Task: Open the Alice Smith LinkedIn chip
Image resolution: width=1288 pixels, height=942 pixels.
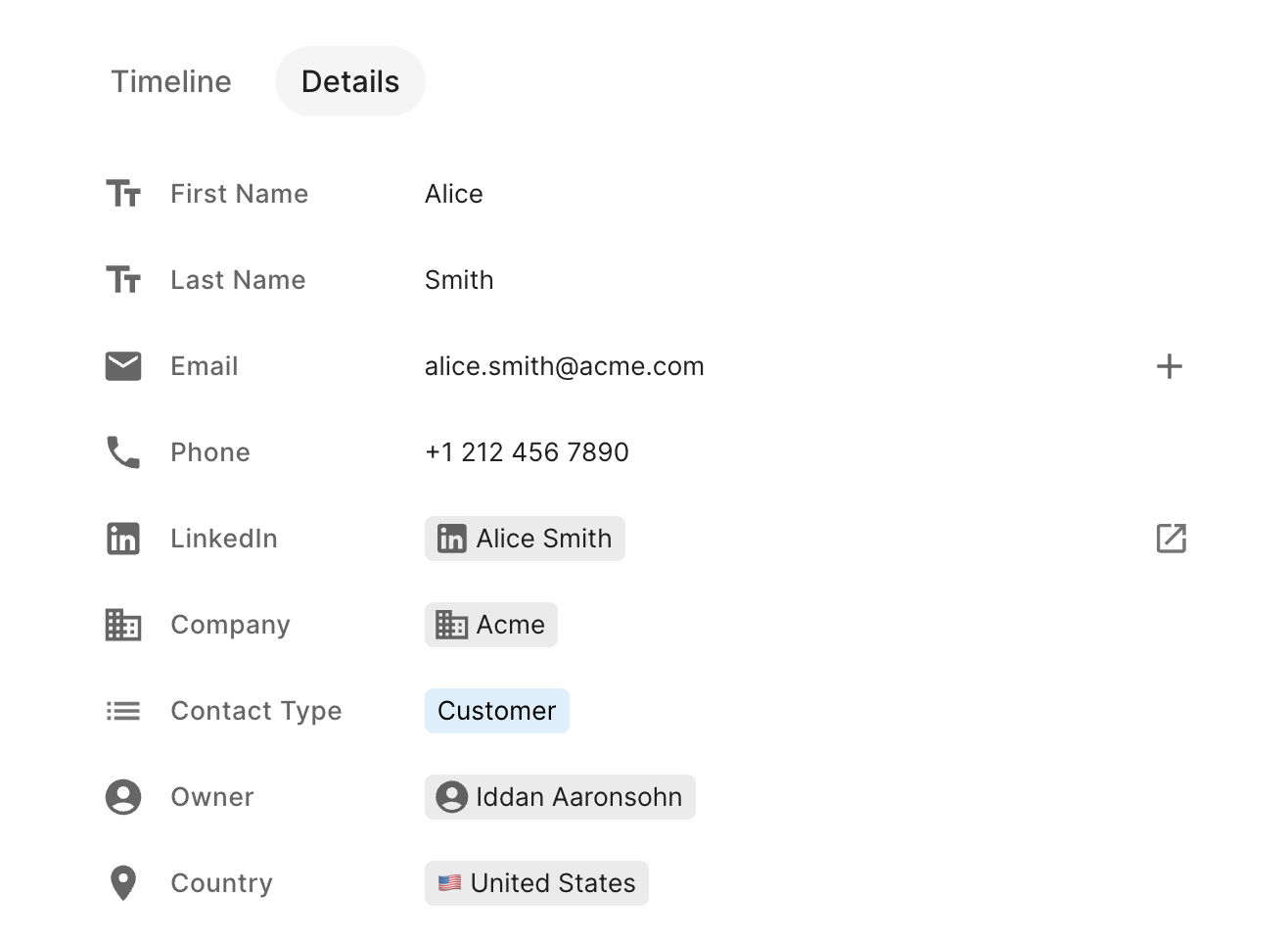Action: tap(525, 539)
